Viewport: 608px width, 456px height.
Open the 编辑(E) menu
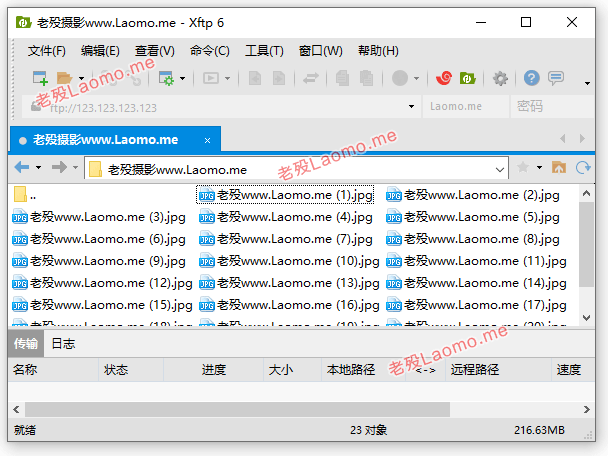pos(100,51)
